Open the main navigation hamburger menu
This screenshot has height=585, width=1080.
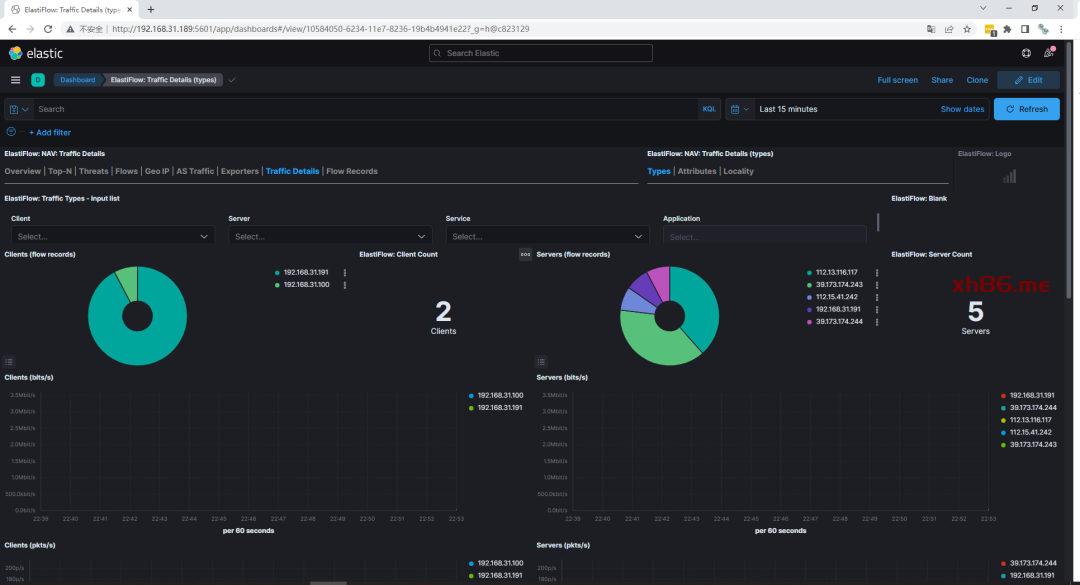click(x=15, y=80)
